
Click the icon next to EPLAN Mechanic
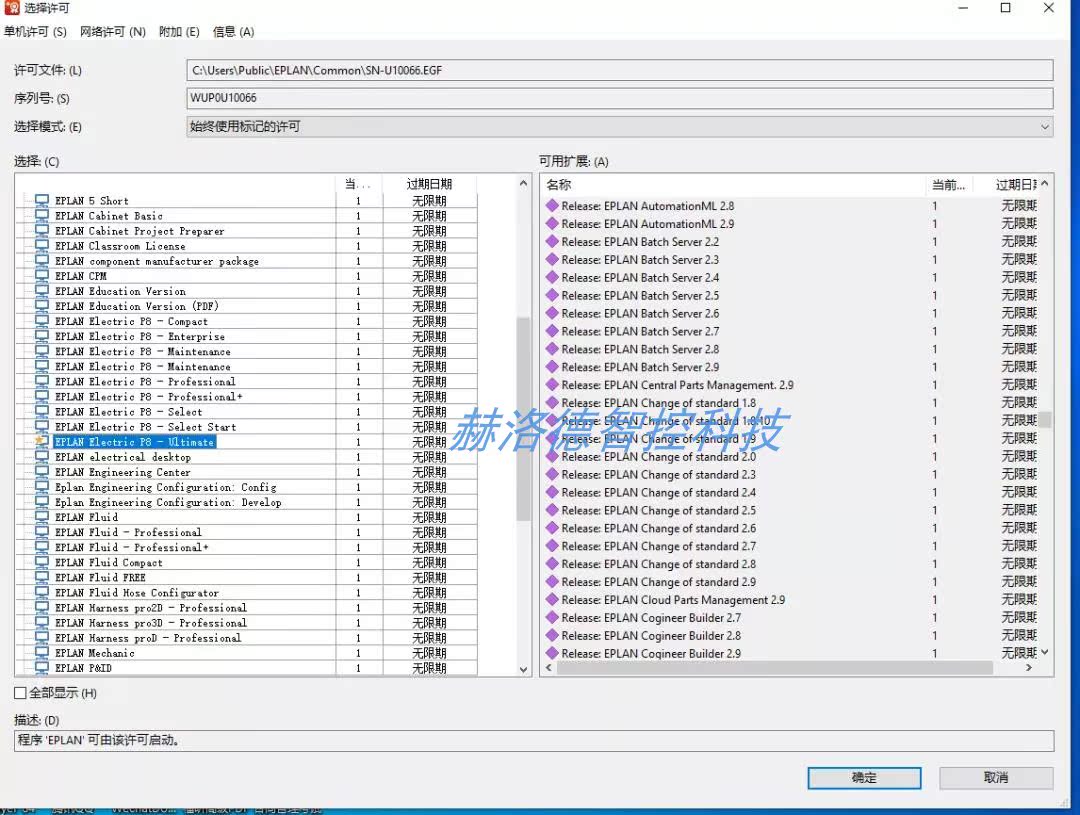pos(42,652)
